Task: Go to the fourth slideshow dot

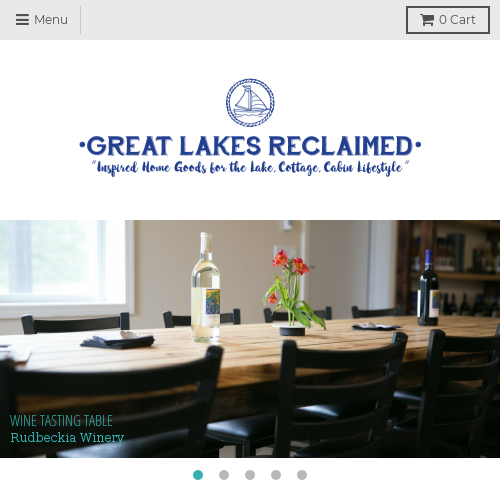Action: [276, 475]
